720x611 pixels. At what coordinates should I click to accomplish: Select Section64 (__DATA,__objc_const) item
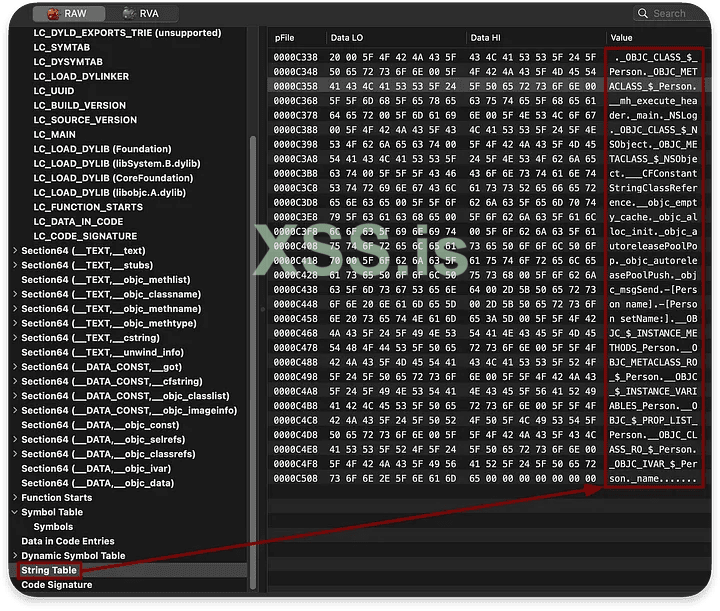click(x=100, y=425)
